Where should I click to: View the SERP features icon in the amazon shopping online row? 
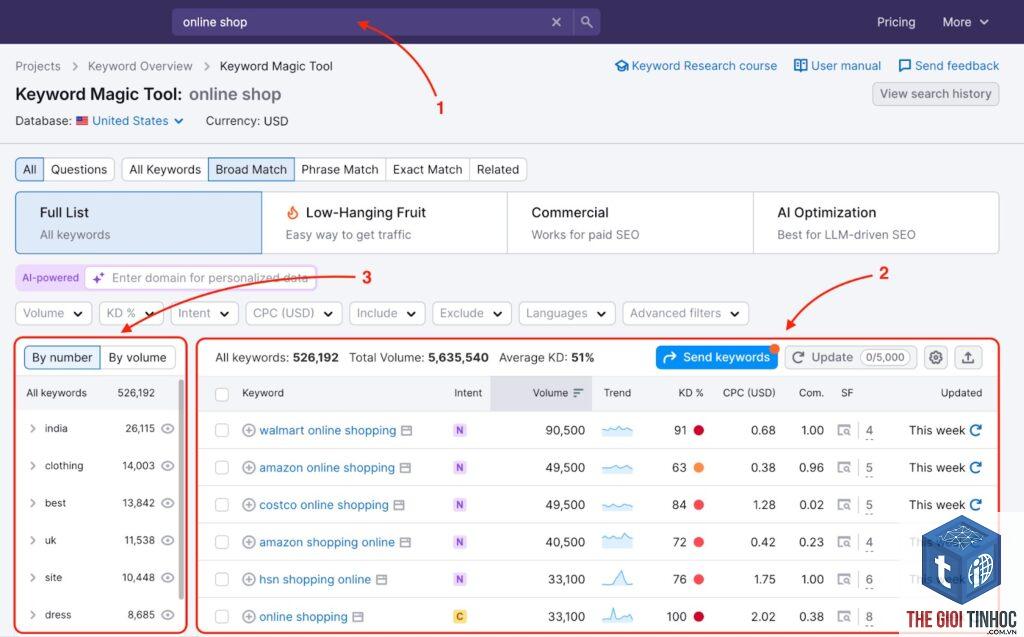coord(844,542)
